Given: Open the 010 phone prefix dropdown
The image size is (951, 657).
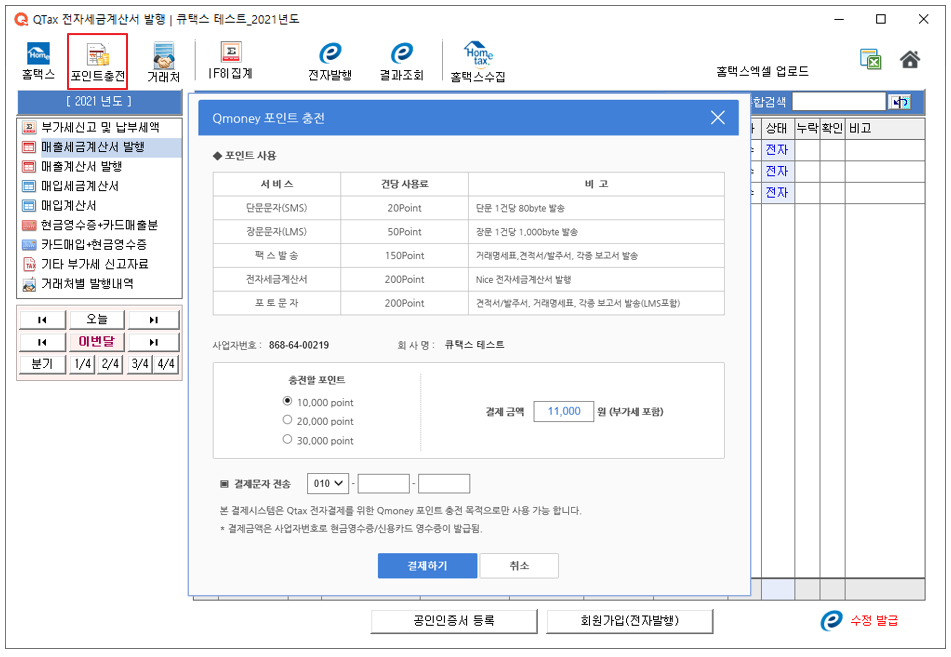Looking at the screenshot, I should [328, 483].
